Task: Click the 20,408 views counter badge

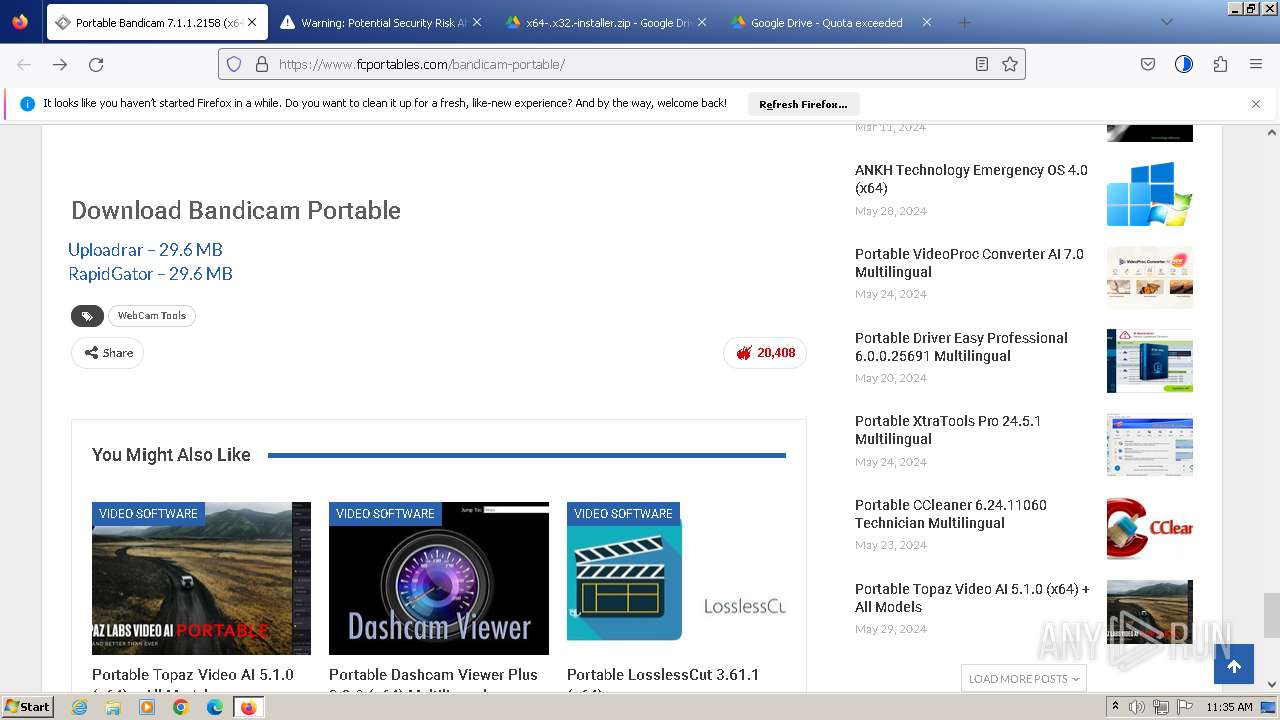Action: click(765, 353)
